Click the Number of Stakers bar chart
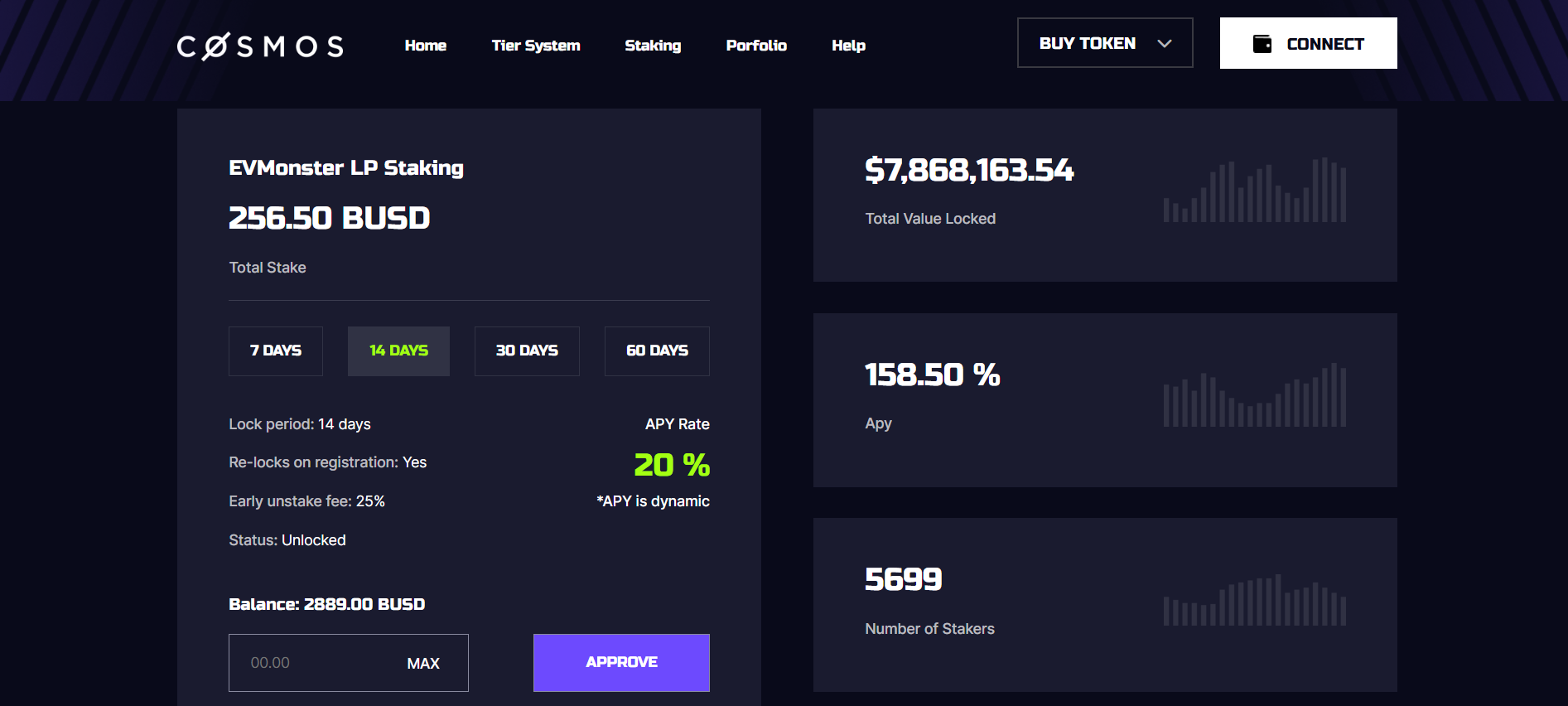Image resolution: width=1568 pixels, height=706 pixels. pyautogui.click(x=1254, y=600)
